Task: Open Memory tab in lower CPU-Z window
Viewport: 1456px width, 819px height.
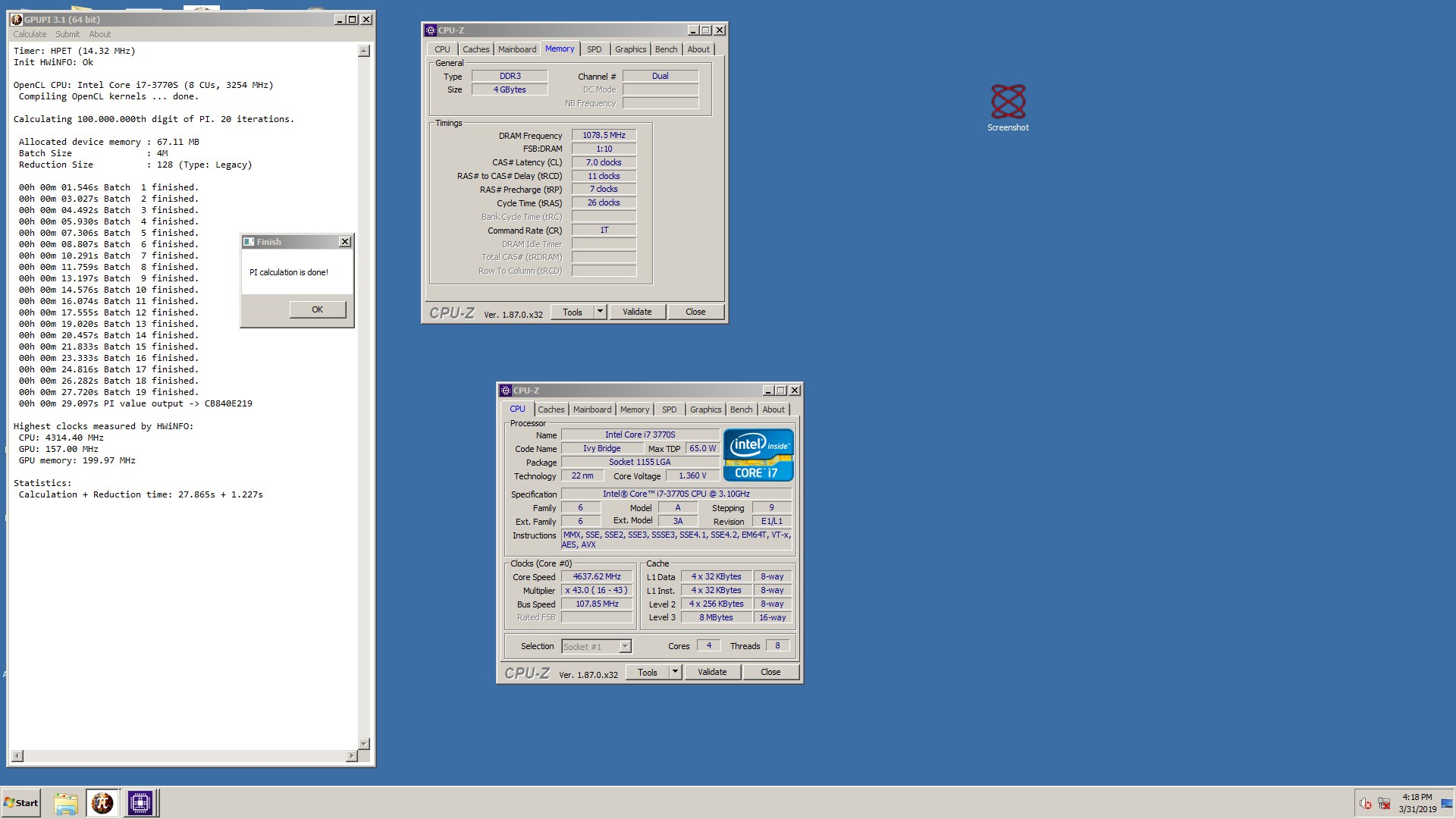Action: (x=635, y=409)
